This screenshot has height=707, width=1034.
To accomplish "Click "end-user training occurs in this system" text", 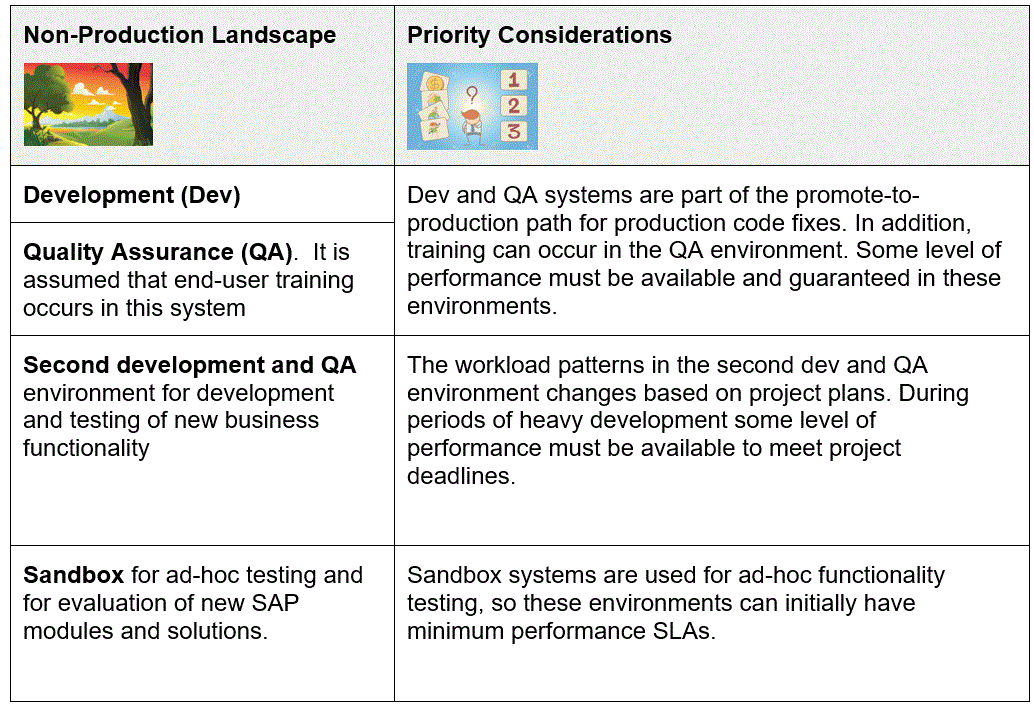I will tap(188, 293).
